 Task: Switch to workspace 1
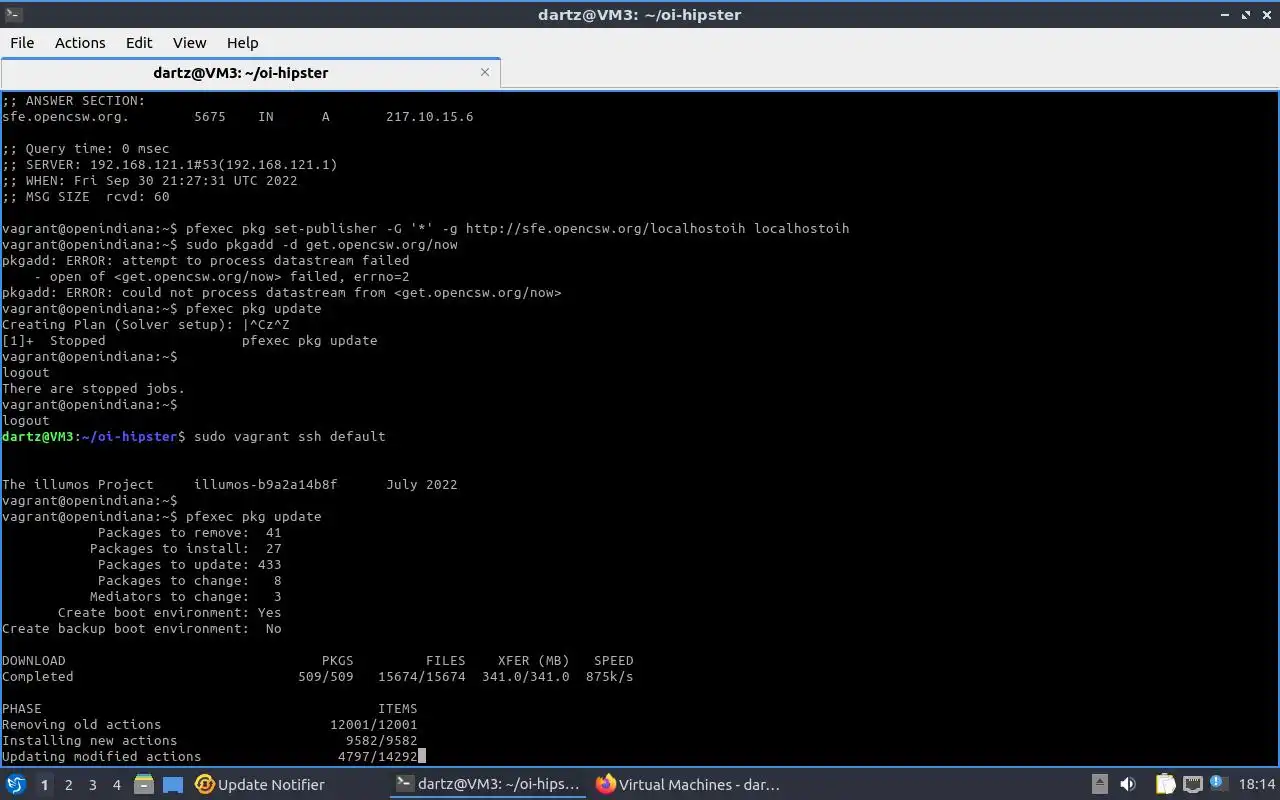(x=44, y=785)
